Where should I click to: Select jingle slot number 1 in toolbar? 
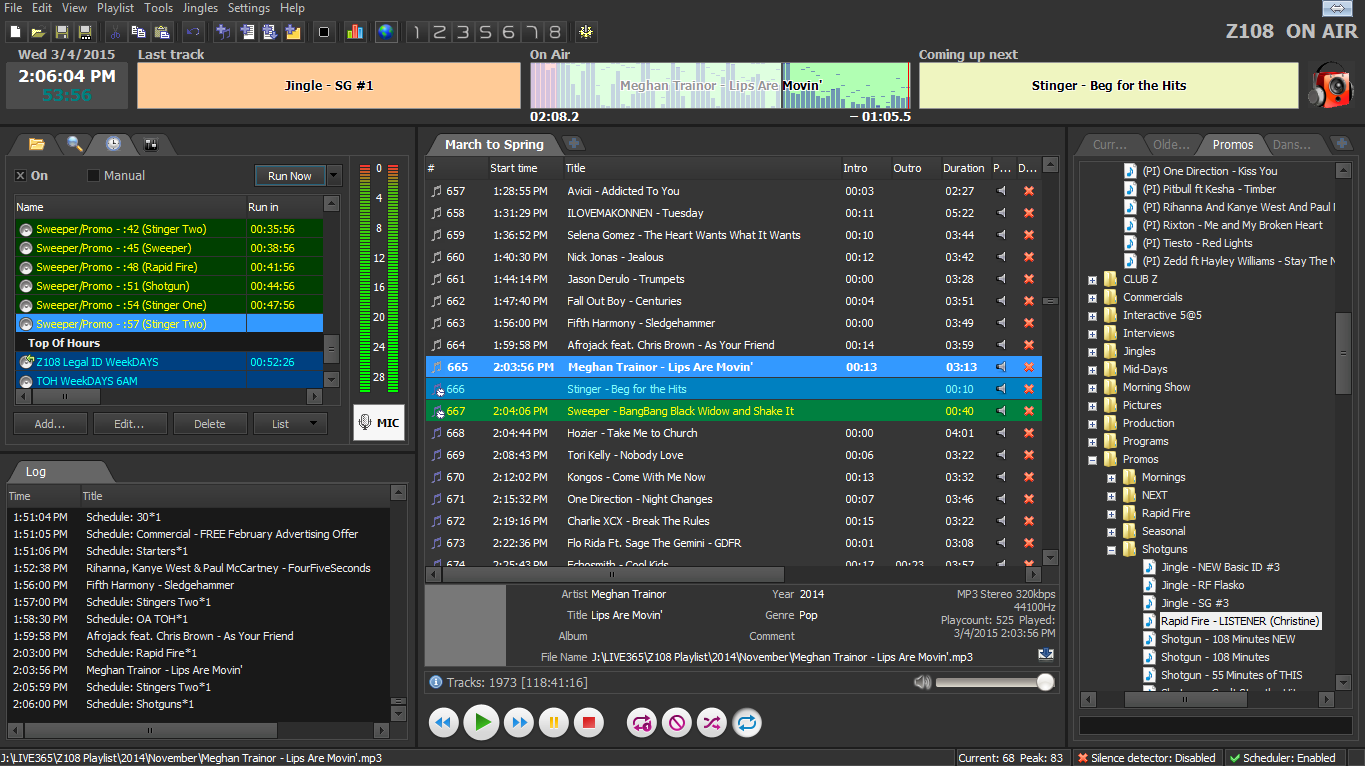click(417, 33)
